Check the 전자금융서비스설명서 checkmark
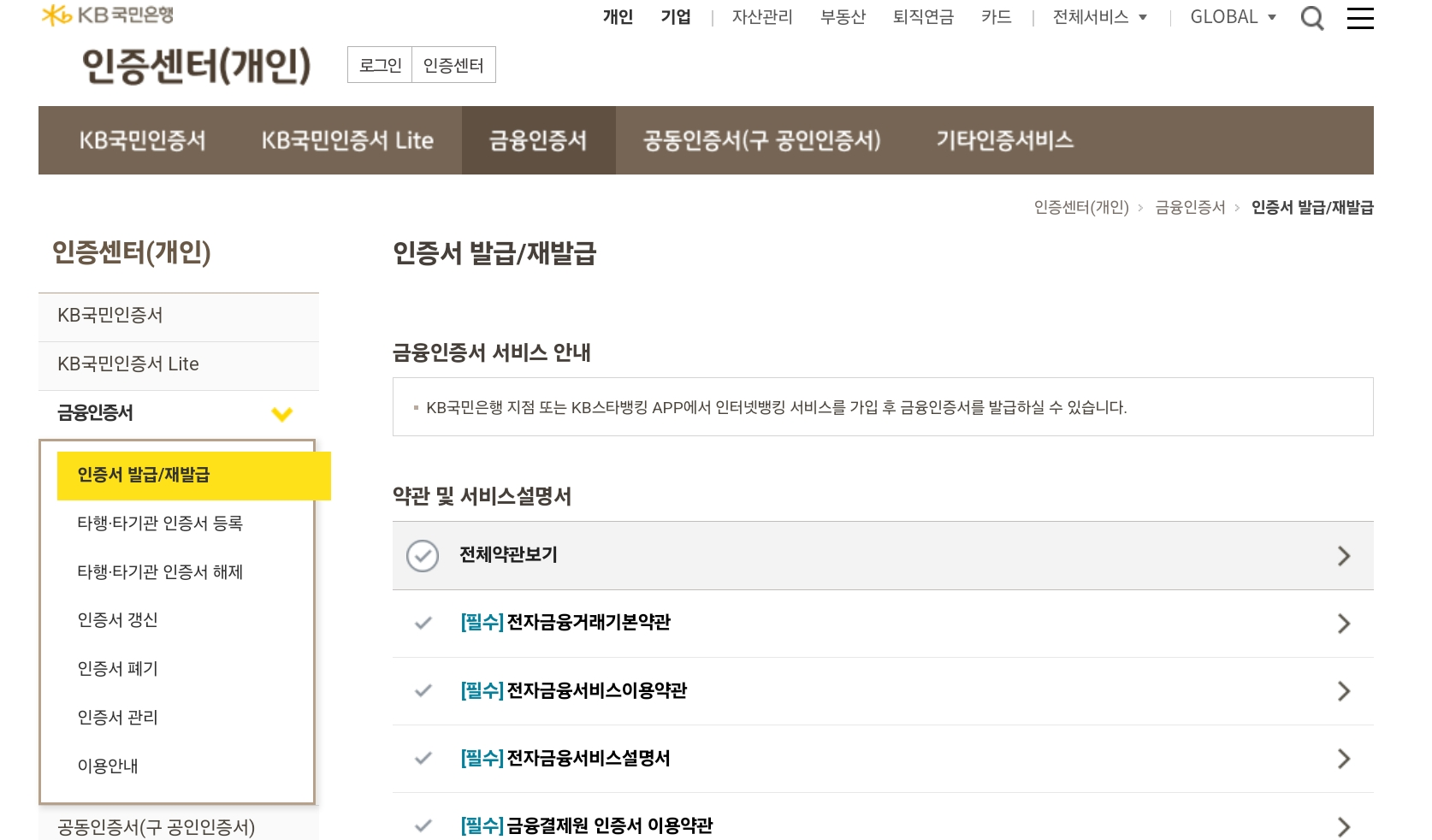1432x840 pixels. 423,759
